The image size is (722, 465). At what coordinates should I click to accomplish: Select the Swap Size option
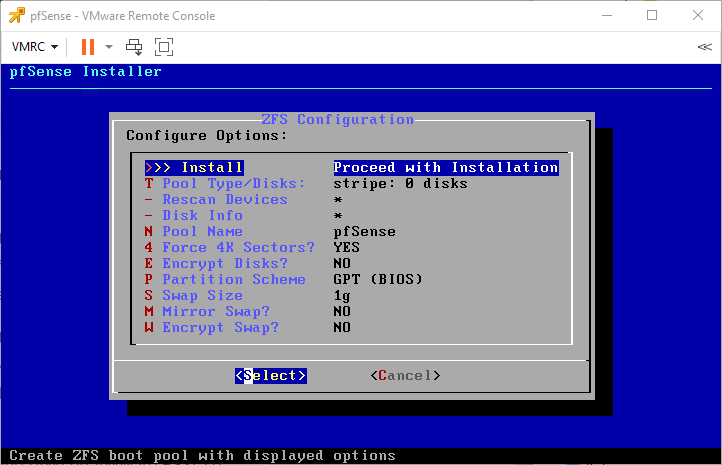click(202, 295)
